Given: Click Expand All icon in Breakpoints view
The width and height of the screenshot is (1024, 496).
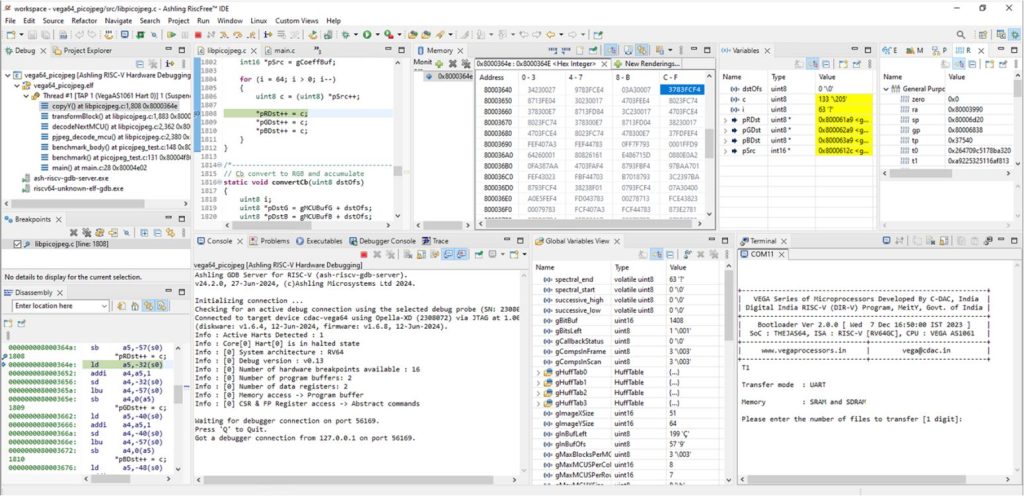Looking at the screenshot, I should click(x=144, y=233).
